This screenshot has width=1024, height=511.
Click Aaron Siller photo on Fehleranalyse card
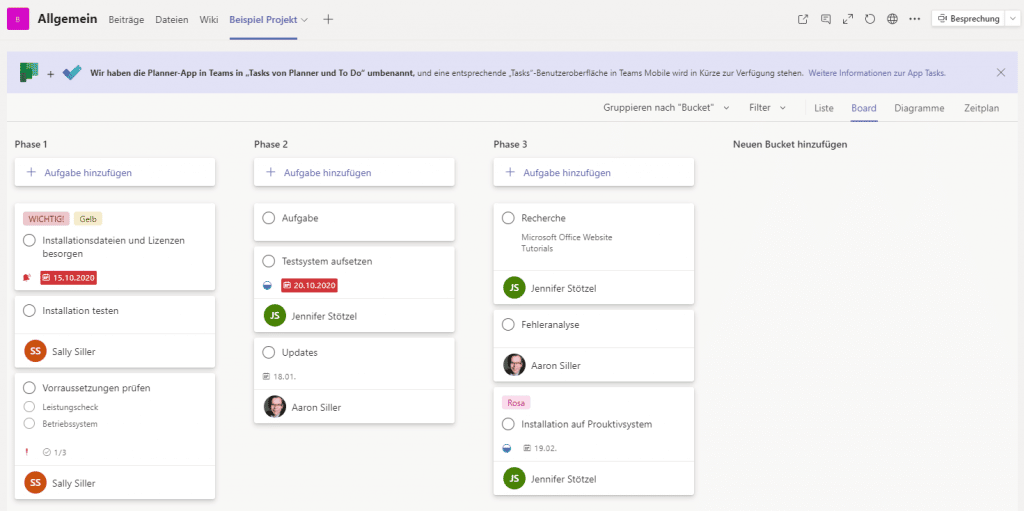[x=515, y=365]
